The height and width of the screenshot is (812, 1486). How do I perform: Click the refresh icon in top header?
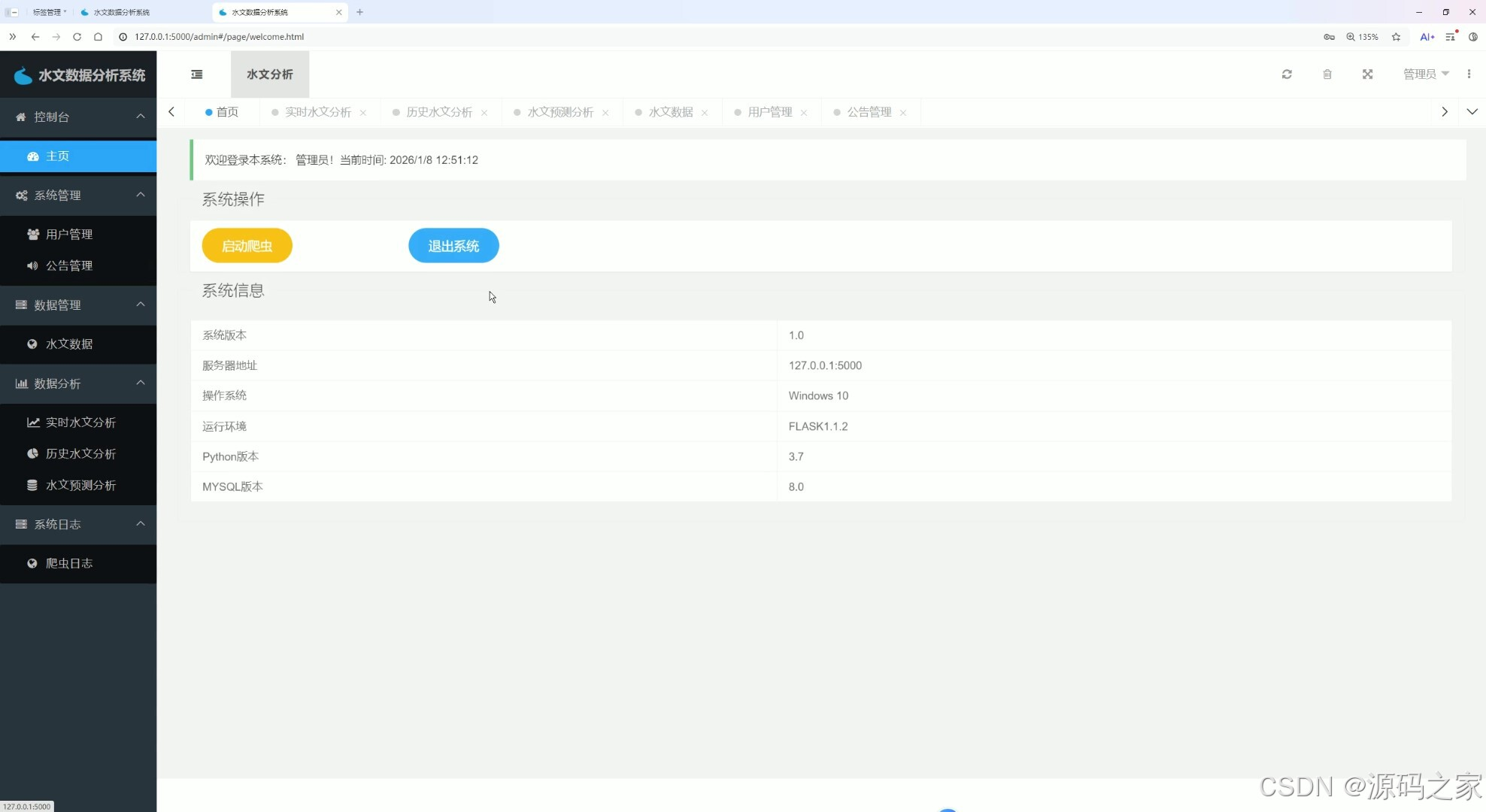[1287, 74]
